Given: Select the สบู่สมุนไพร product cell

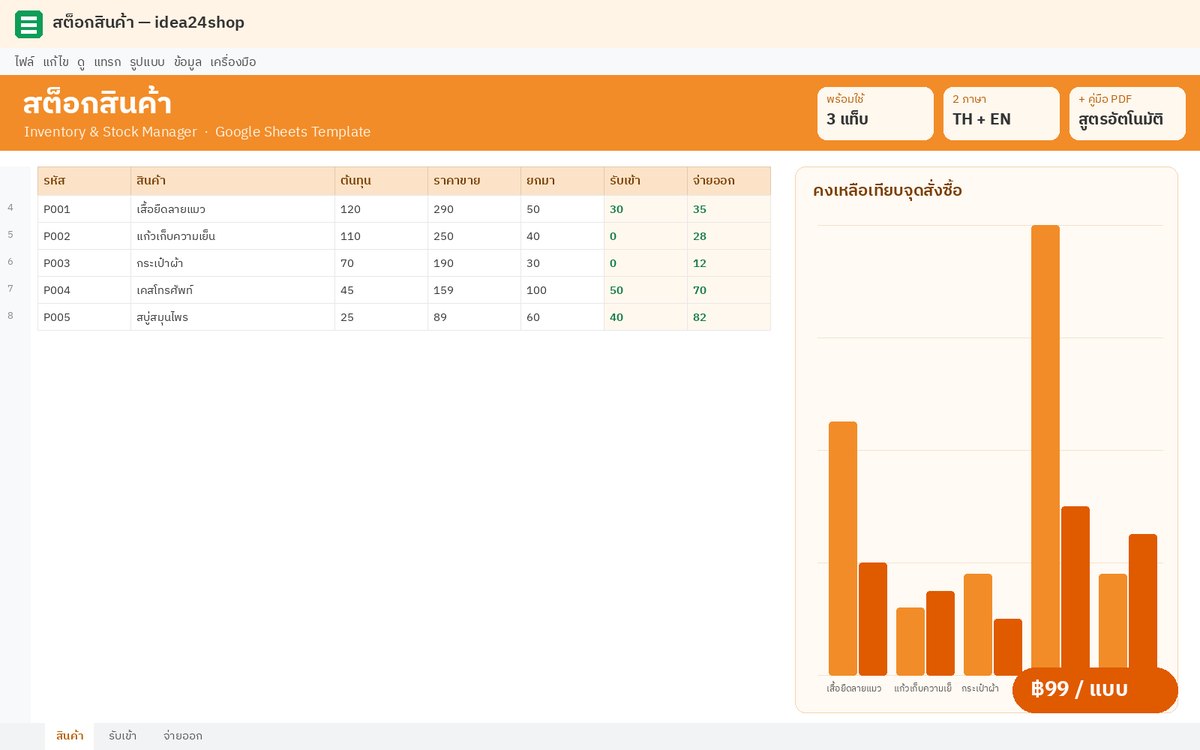Looking at the screenshot, I should [x=233, y=317].
